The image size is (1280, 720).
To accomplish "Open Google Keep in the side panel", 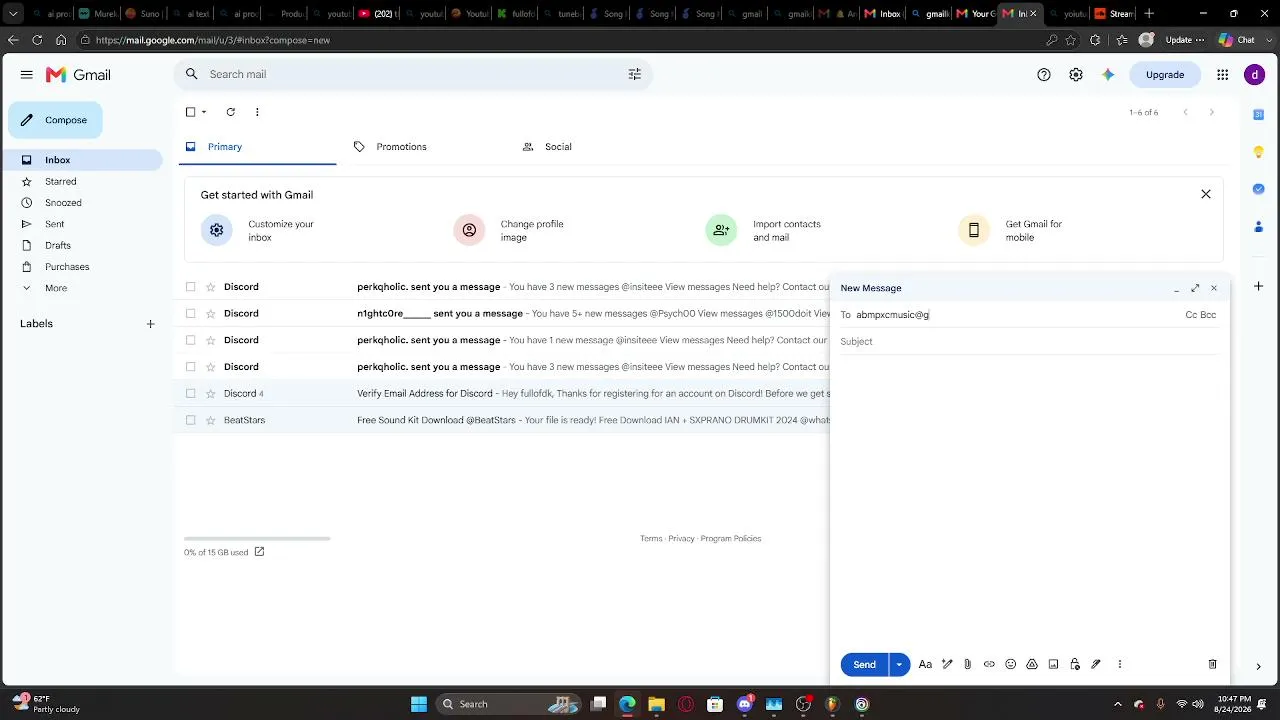I will pos(1259,152).
